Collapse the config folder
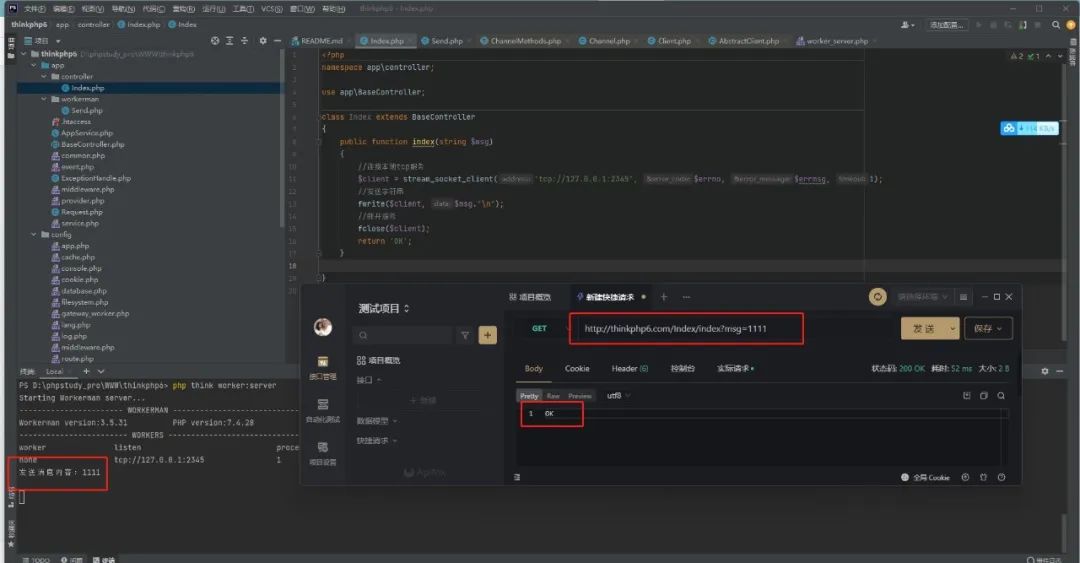Screen dimensions: 1080x563 (x=34, y=234)
